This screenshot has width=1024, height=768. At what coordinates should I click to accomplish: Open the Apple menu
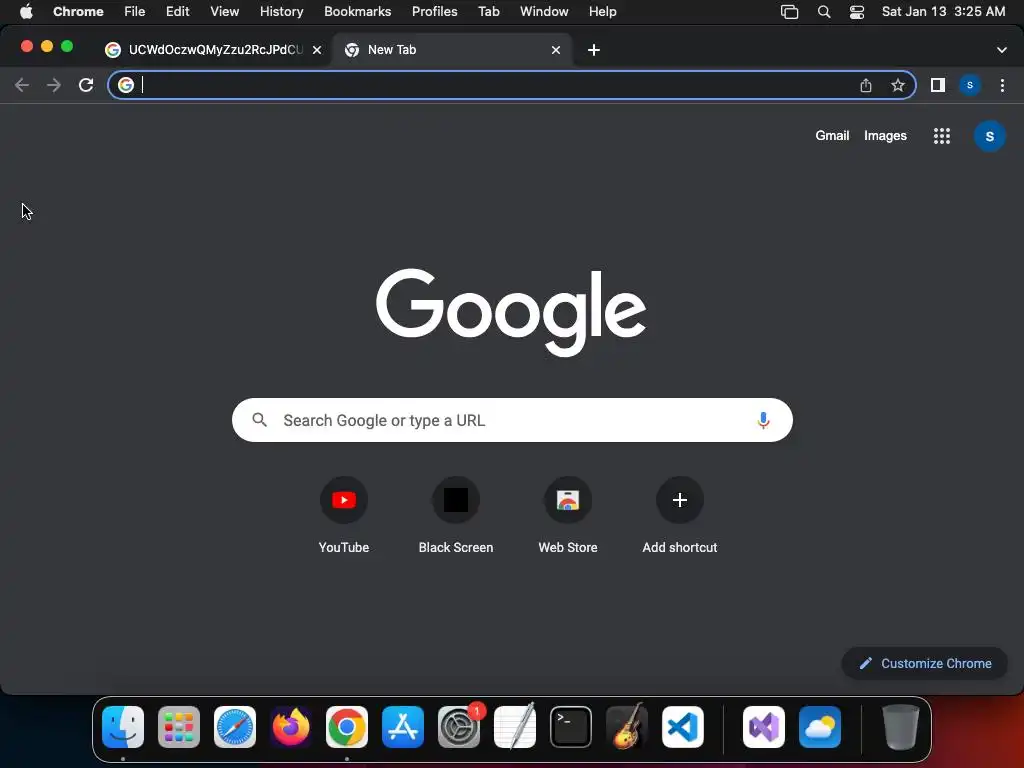(x=26, y=11)
